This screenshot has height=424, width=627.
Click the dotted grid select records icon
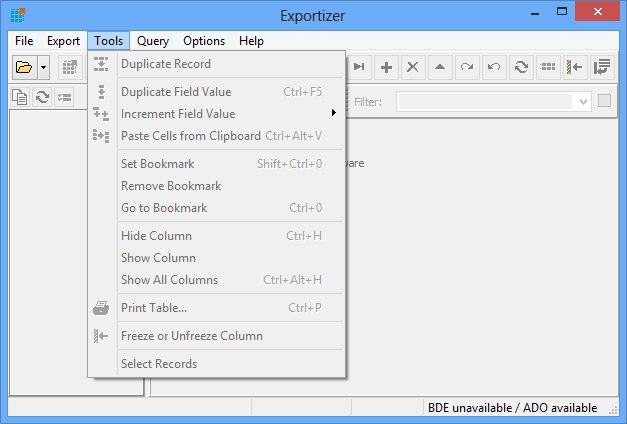[x=548, y=67]
